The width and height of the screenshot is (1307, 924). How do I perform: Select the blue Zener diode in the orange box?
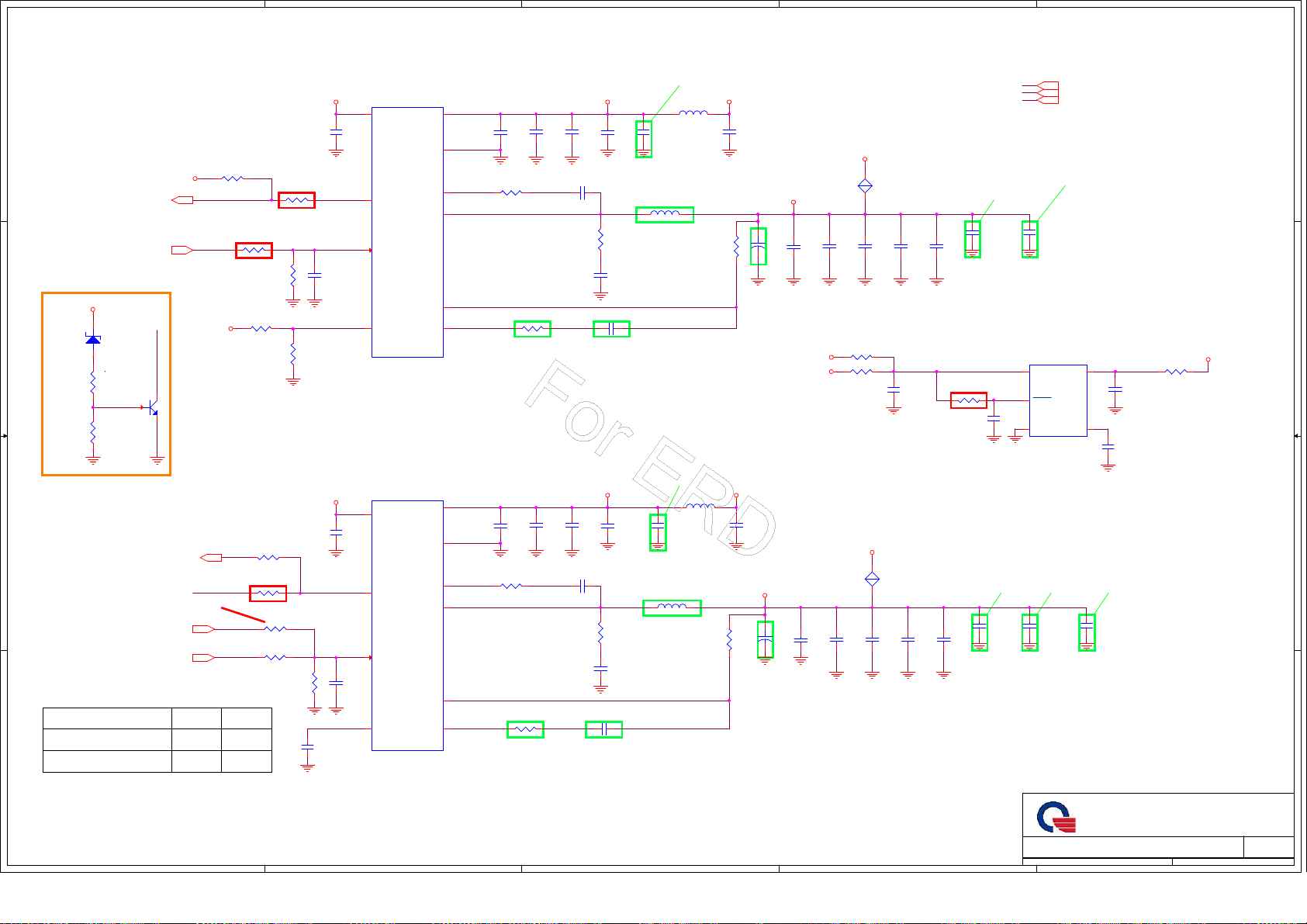[x=93, y=339]
